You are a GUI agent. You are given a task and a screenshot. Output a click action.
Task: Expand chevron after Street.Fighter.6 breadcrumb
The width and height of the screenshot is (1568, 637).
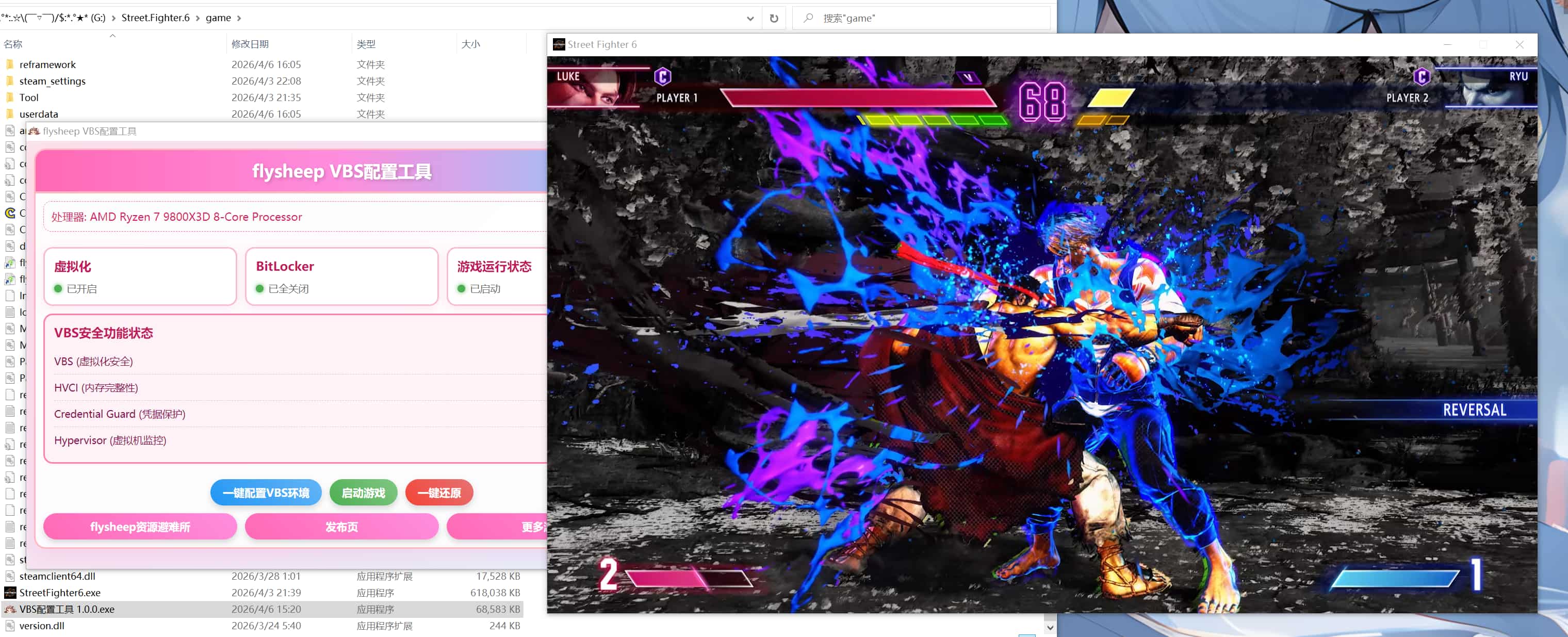coord(198,18)
